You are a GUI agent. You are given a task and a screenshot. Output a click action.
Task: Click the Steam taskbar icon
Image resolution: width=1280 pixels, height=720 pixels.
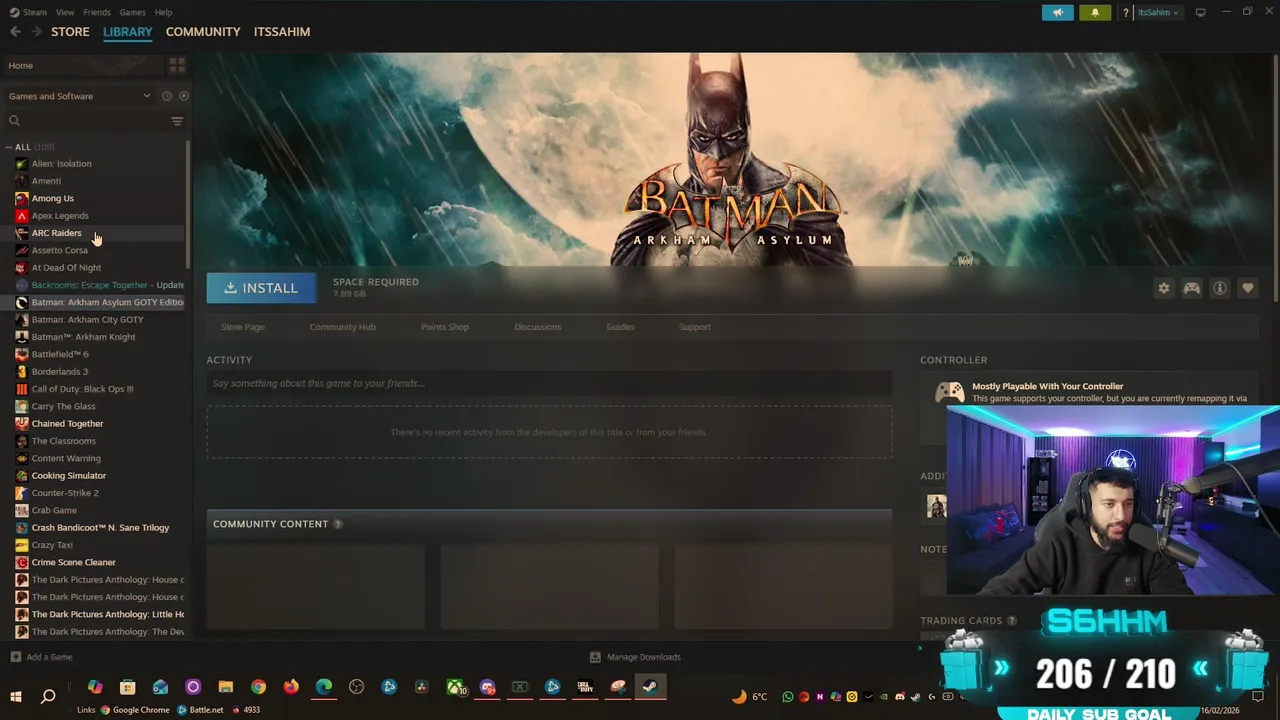click(x=650, y=687)
